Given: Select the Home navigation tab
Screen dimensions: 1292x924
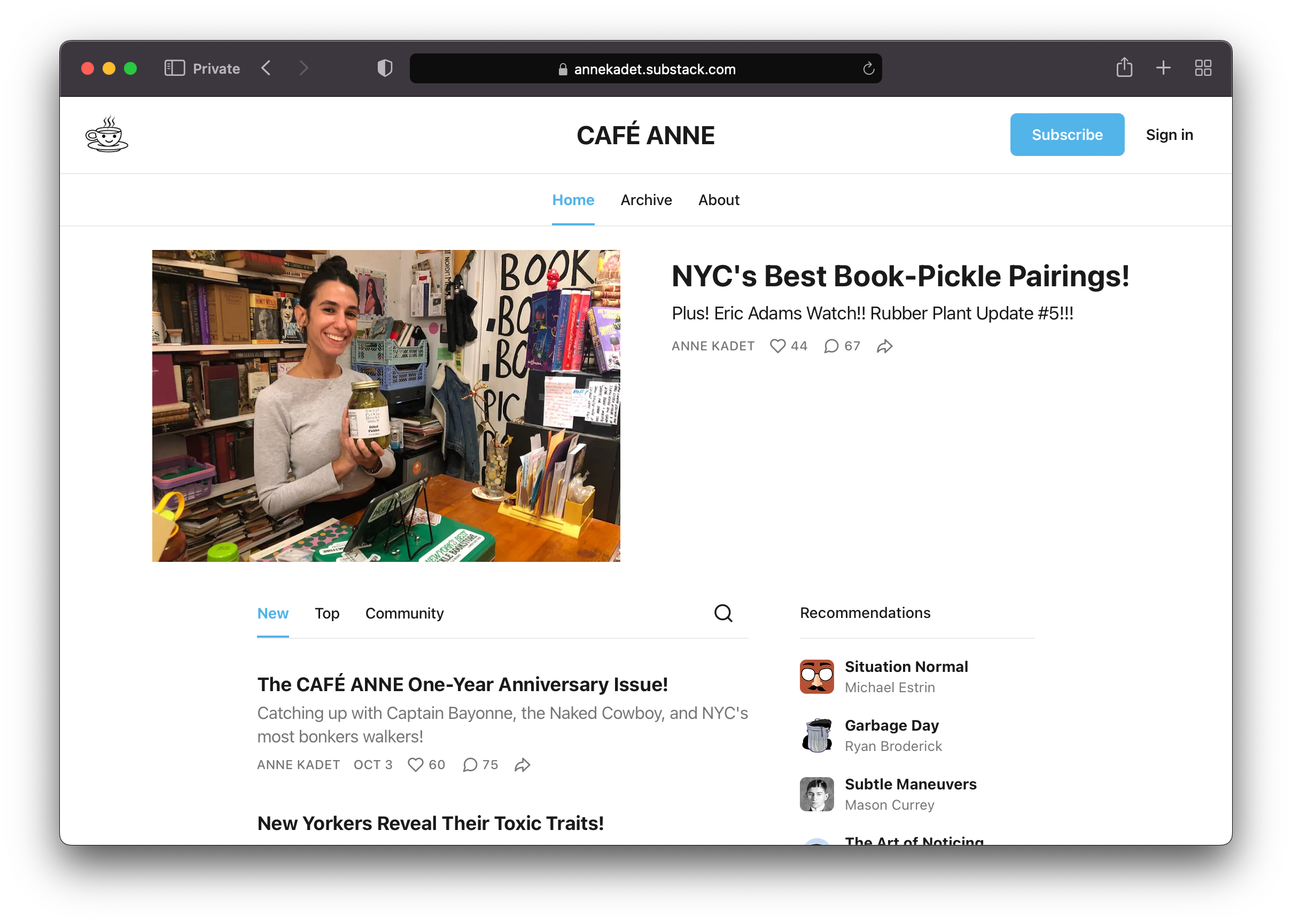Looking at the screenshot, I should [x=573, y=200].
